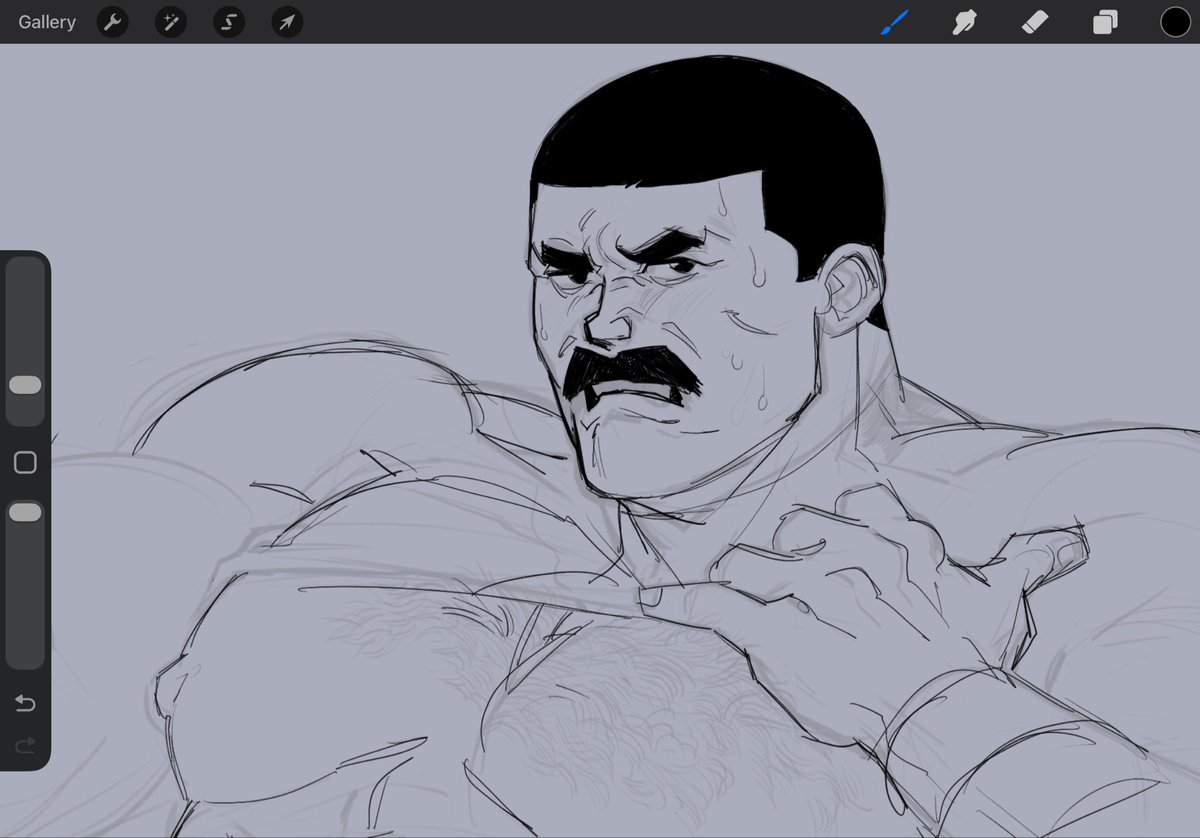1200x838 pixels.
Task: Select the Selection tool (S icon)
Action: pos(229,22)
